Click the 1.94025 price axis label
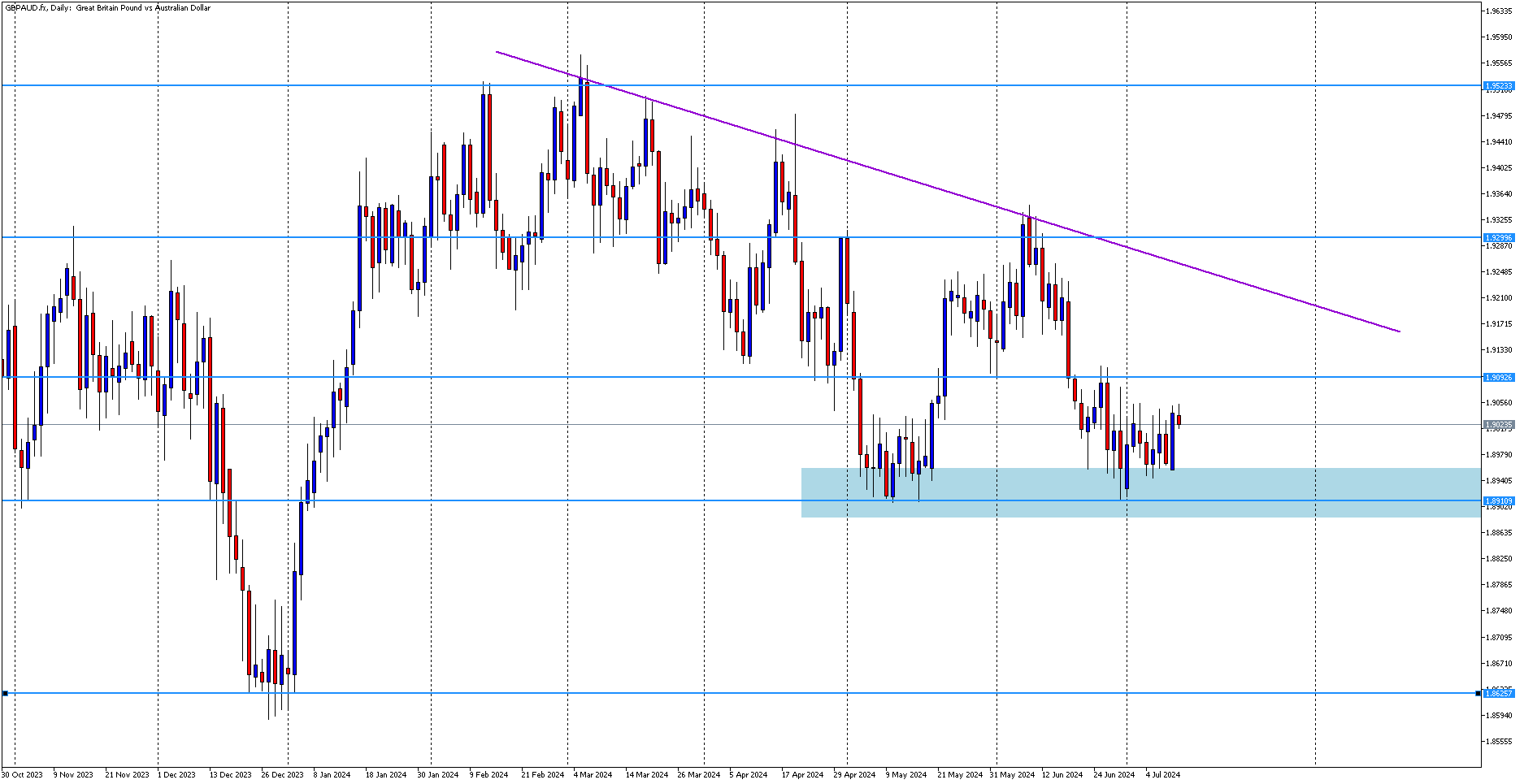 coord(1500,168)
